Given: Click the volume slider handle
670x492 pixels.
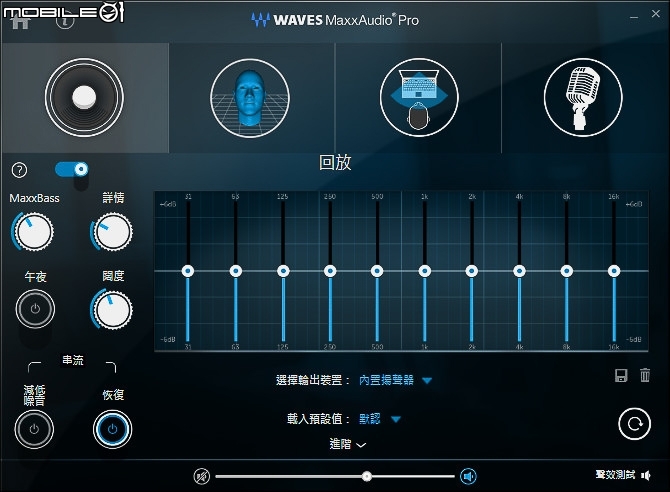Looking at the screenshot, I should click(367, 476).
